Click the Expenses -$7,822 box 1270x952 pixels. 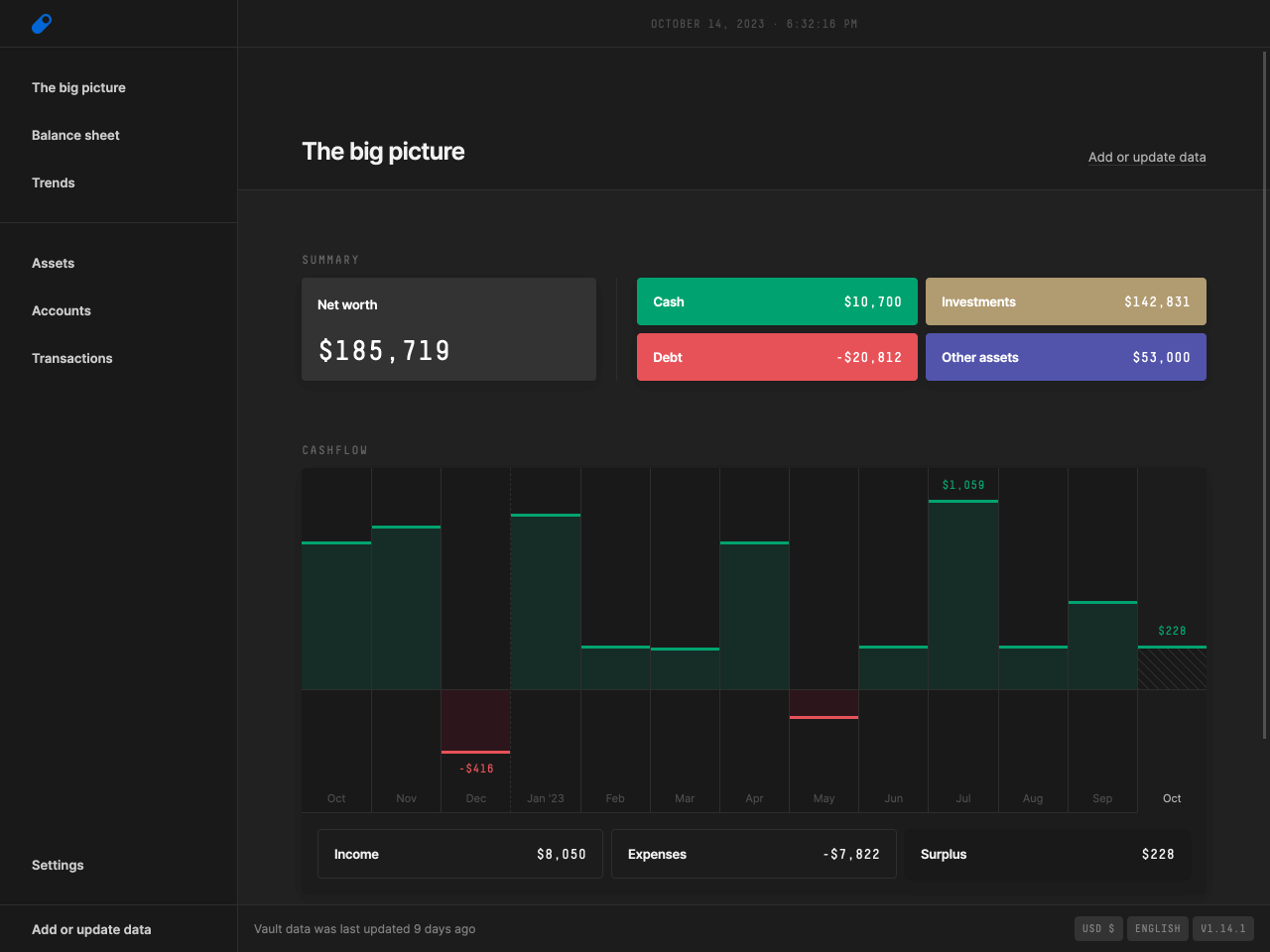[x=754, y=854]
